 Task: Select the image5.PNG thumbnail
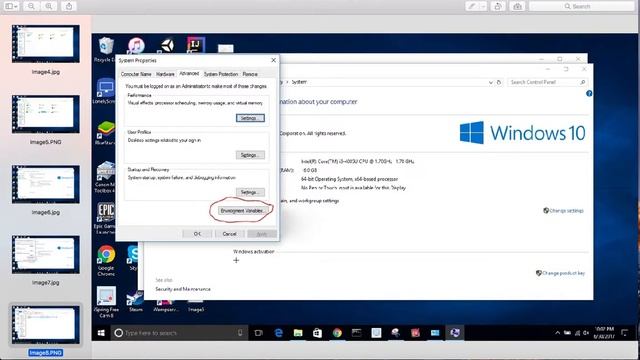coord(46,114)
